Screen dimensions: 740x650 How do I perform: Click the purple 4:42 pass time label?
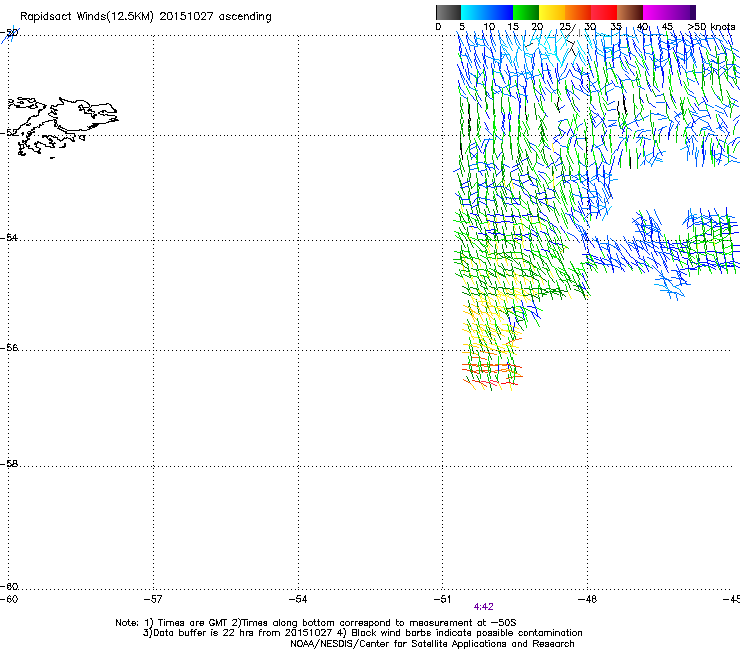[x=483, y=607]
